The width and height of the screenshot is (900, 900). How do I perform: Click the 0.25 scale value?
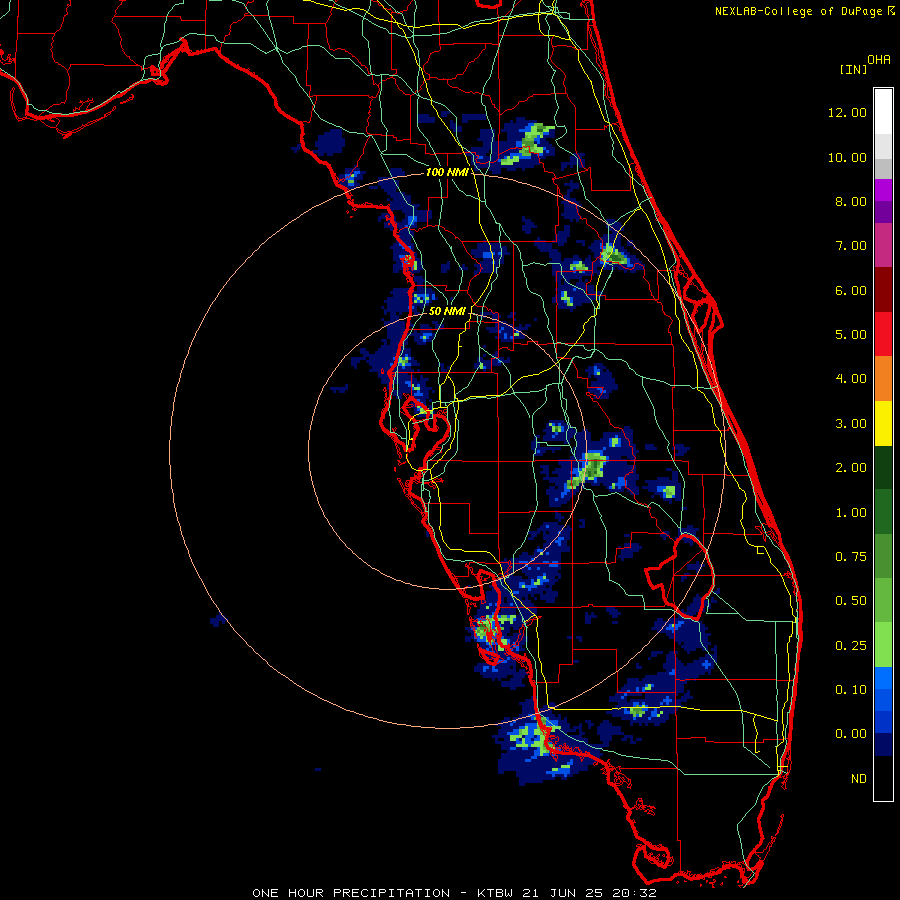point(851,646)
